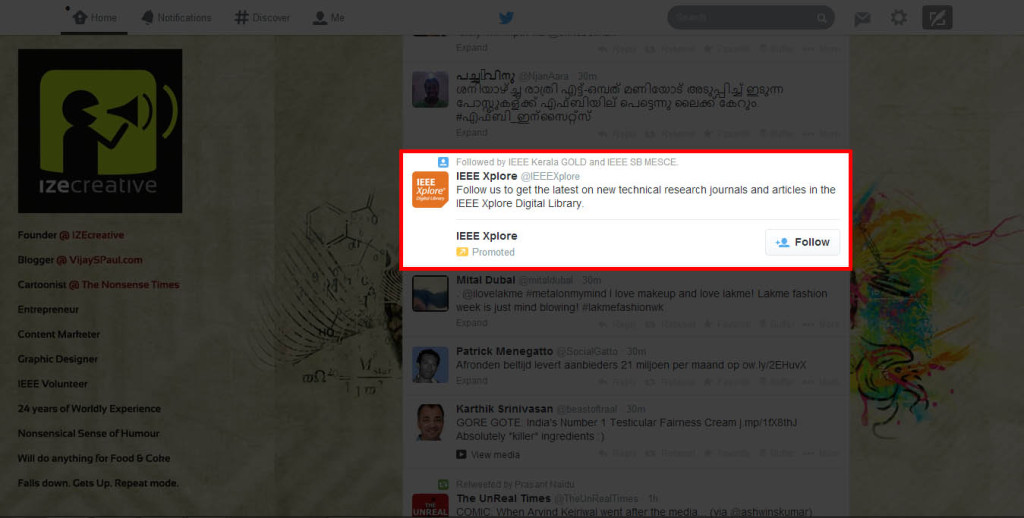The width and height of the screenshot is (1024, 518).
Task: Click the @IEEEXplore handle
Action: [x=550, y=176]
